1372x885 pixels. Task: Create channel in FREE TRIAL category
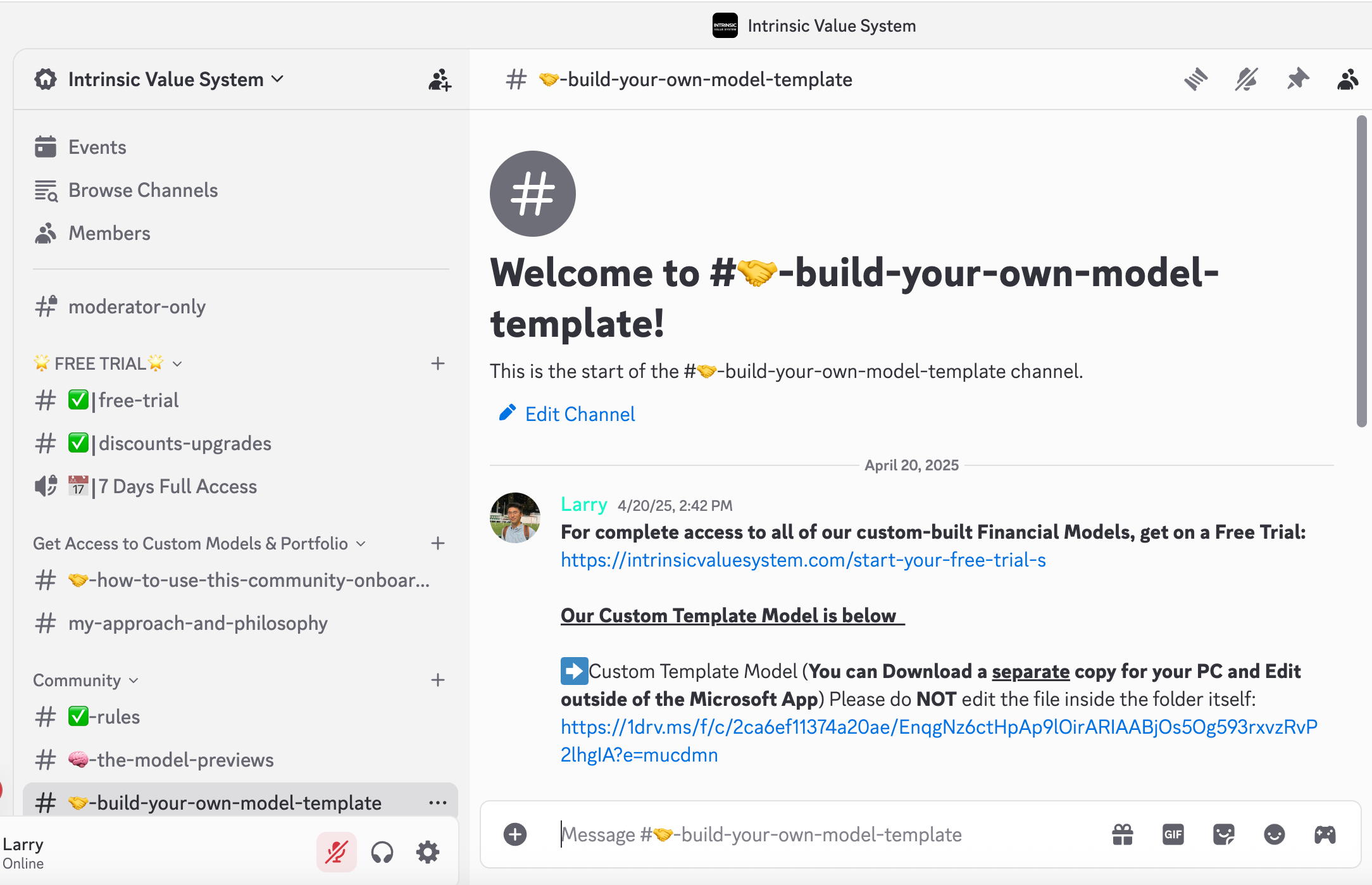[438, 363]
